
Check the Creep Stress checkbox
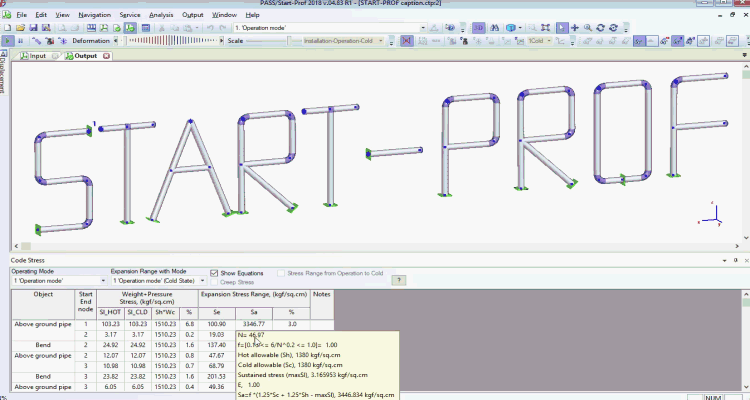click(x=214, y=282)
